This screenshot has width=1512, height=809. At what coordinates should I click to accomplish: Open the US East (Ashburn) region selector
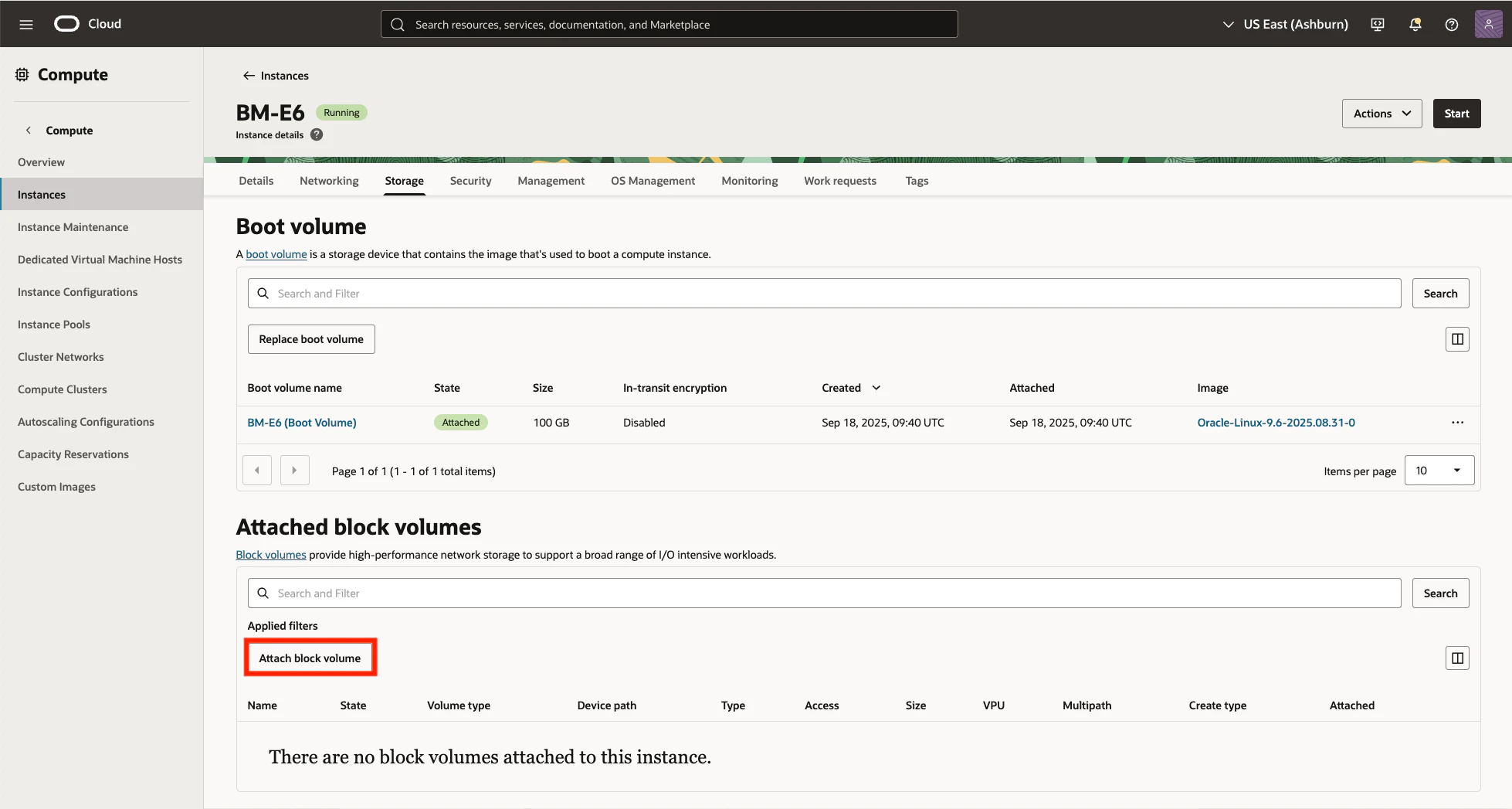pos(1285,24)
